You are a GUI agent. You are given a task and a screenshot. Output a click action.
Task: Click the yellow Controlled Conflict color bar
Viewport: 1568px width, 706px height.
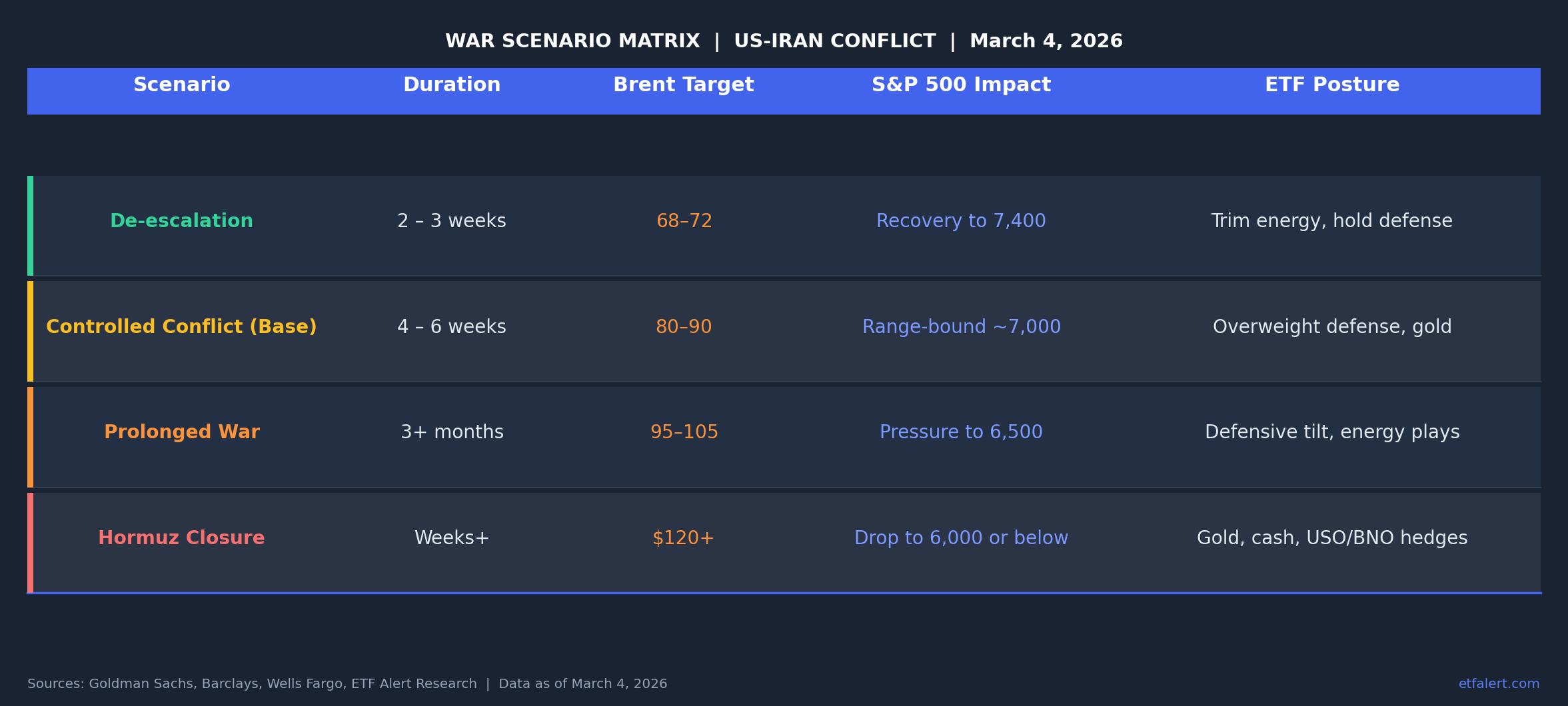click(30, 331)
